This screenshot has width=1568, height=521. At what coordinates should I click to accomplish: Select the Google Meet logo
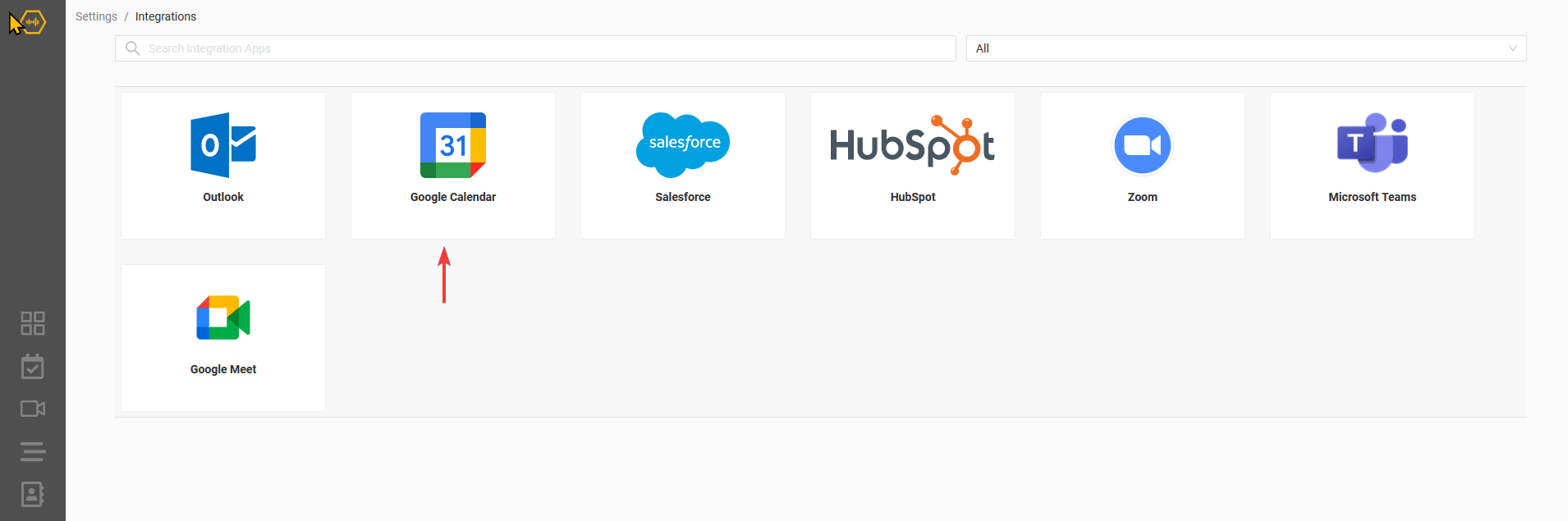click(x=223, y=318)
